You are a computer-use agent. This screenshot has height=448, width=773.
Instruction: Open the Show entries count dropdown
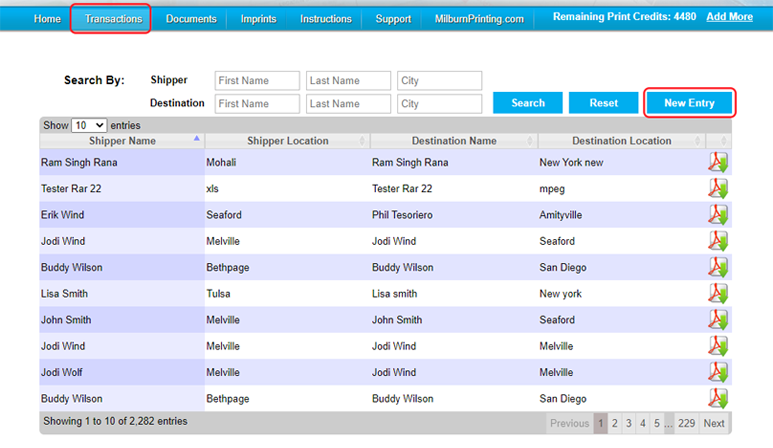tap(88, 126)
